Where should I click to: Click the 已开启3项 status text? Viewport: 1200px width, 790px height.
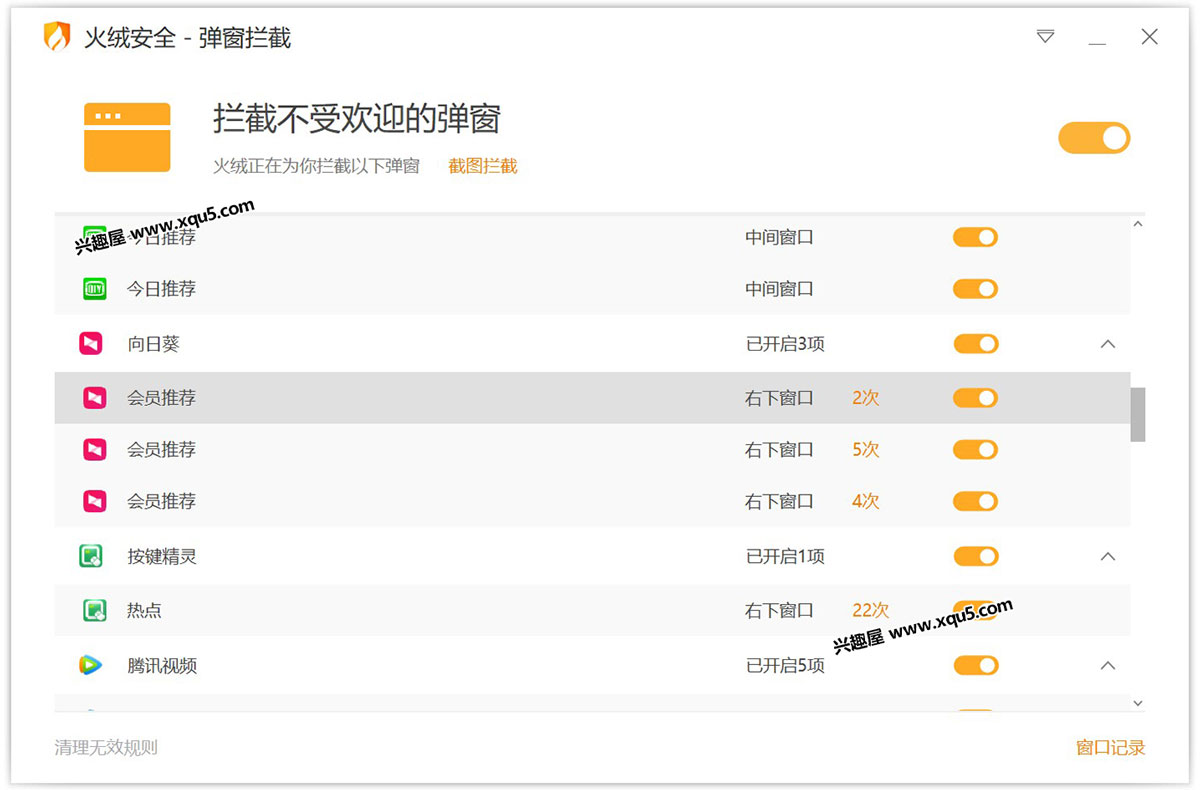pyautogui.click(x=785, y=344)
